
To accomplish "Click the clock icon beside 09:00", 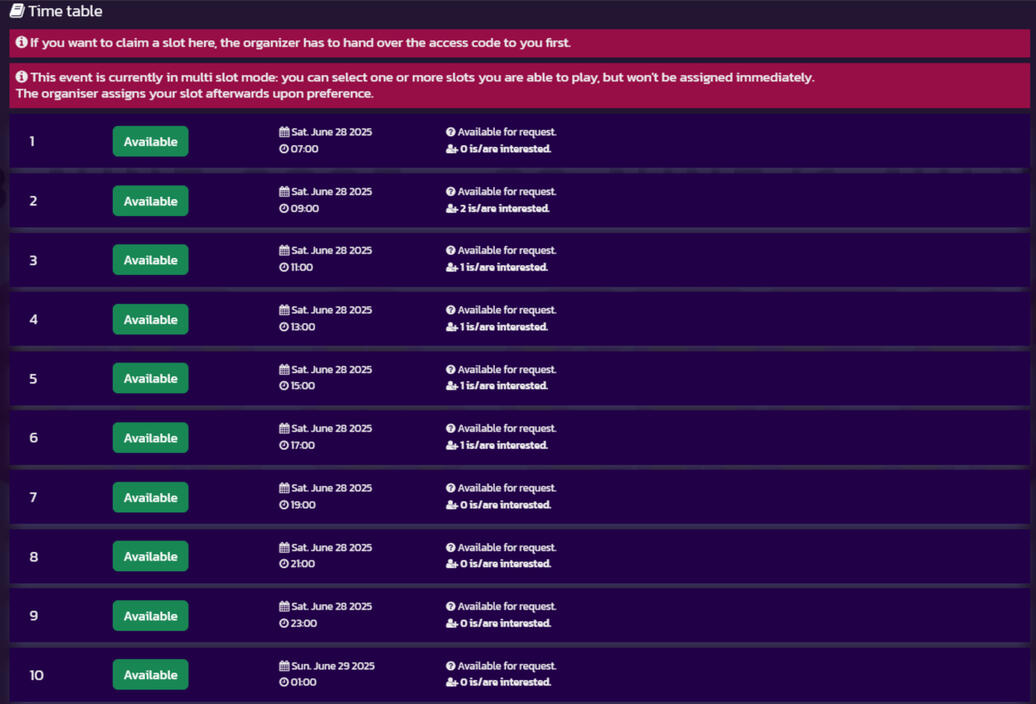I will pos(284,209).
